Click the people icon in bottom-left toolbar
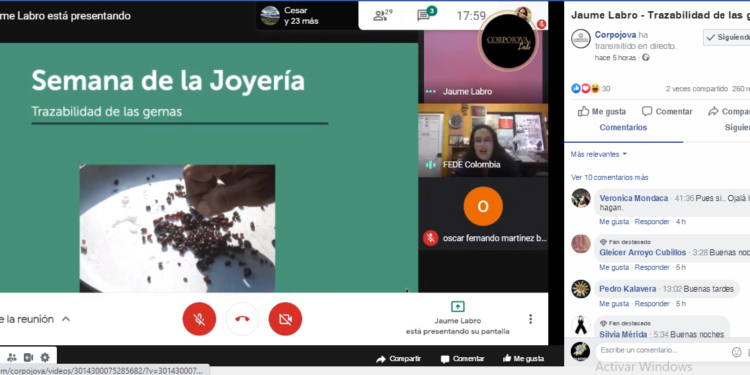 click(x=12, y=357)
